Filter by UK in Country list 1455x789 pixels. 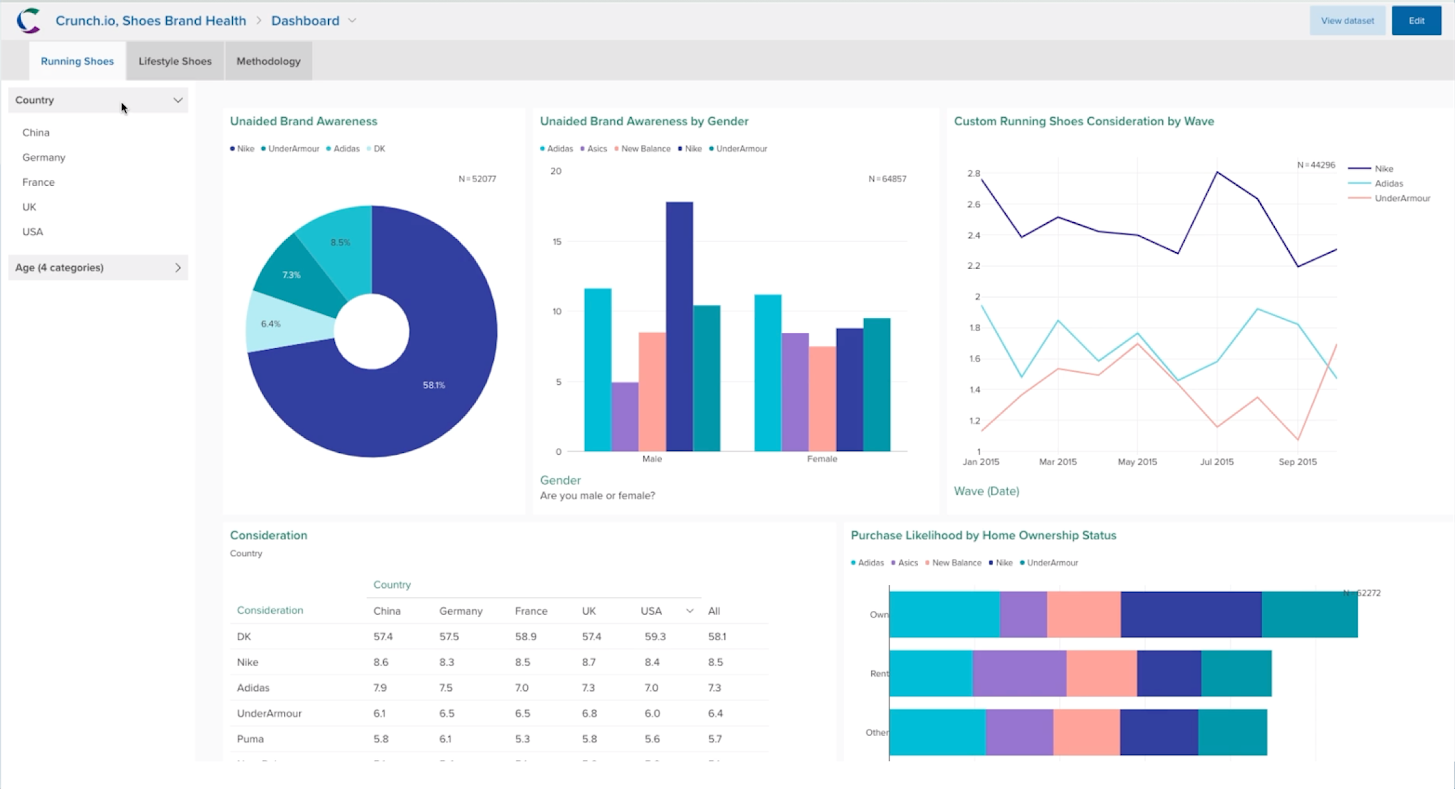[x=29, y=207]
